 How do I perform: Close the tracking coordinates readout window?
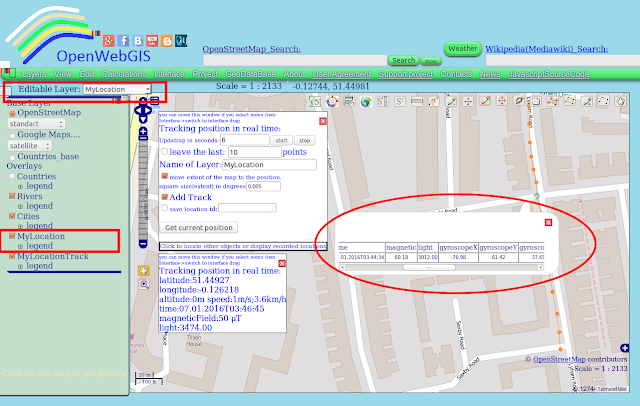[x=282, y=264]
